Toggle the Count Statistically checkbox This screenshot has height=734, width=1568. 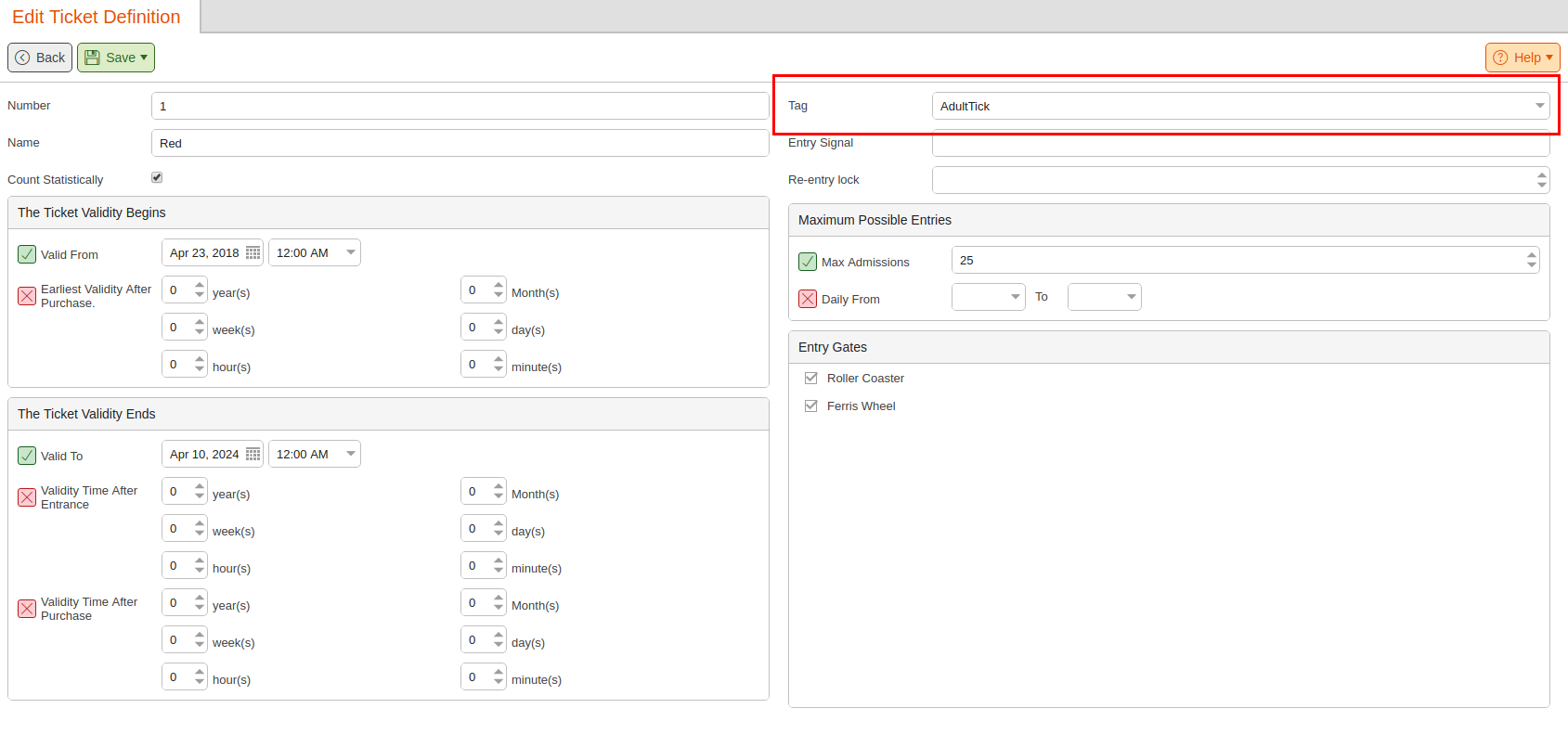pos(157,177)
